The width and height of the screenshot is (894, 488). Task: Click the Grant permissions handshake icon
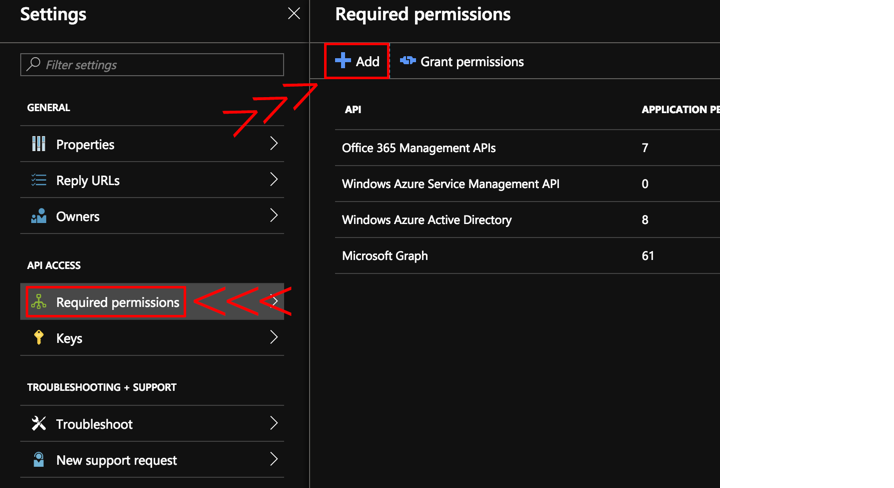point(408,60)
